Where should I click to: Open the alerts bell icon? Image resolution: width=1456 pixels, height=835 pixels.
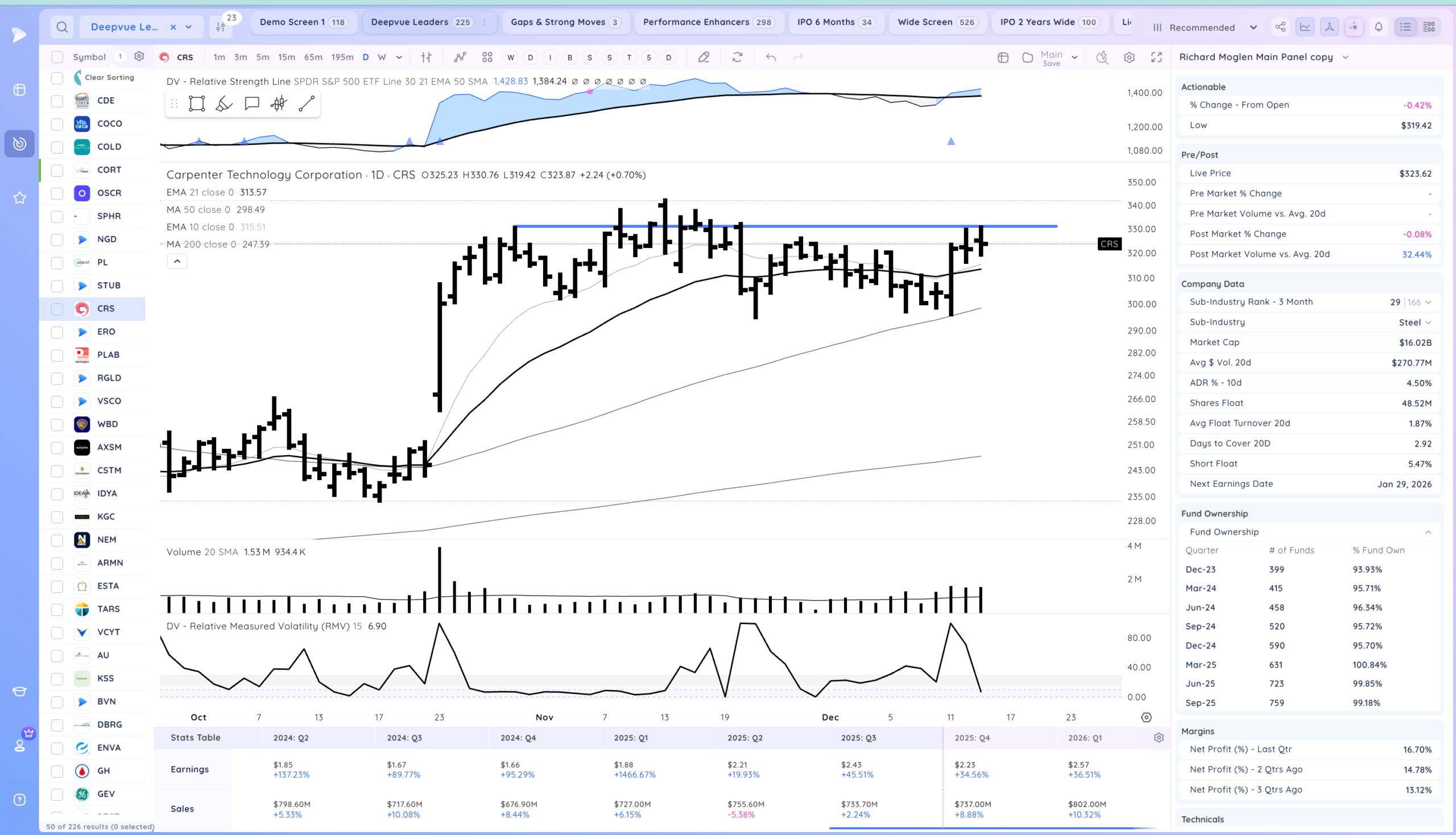pyautogui.click(x=1379, y=27)
